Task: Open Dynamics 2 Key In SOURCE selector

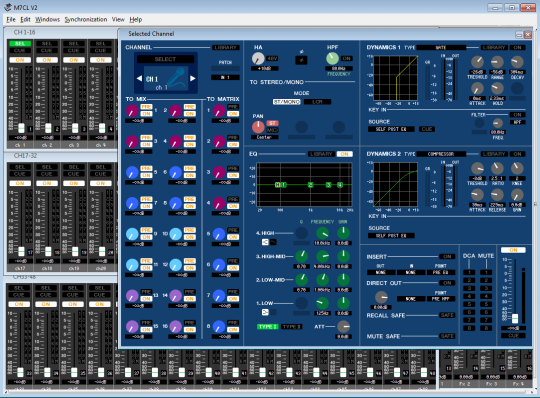Action: (x=391, y=236)
